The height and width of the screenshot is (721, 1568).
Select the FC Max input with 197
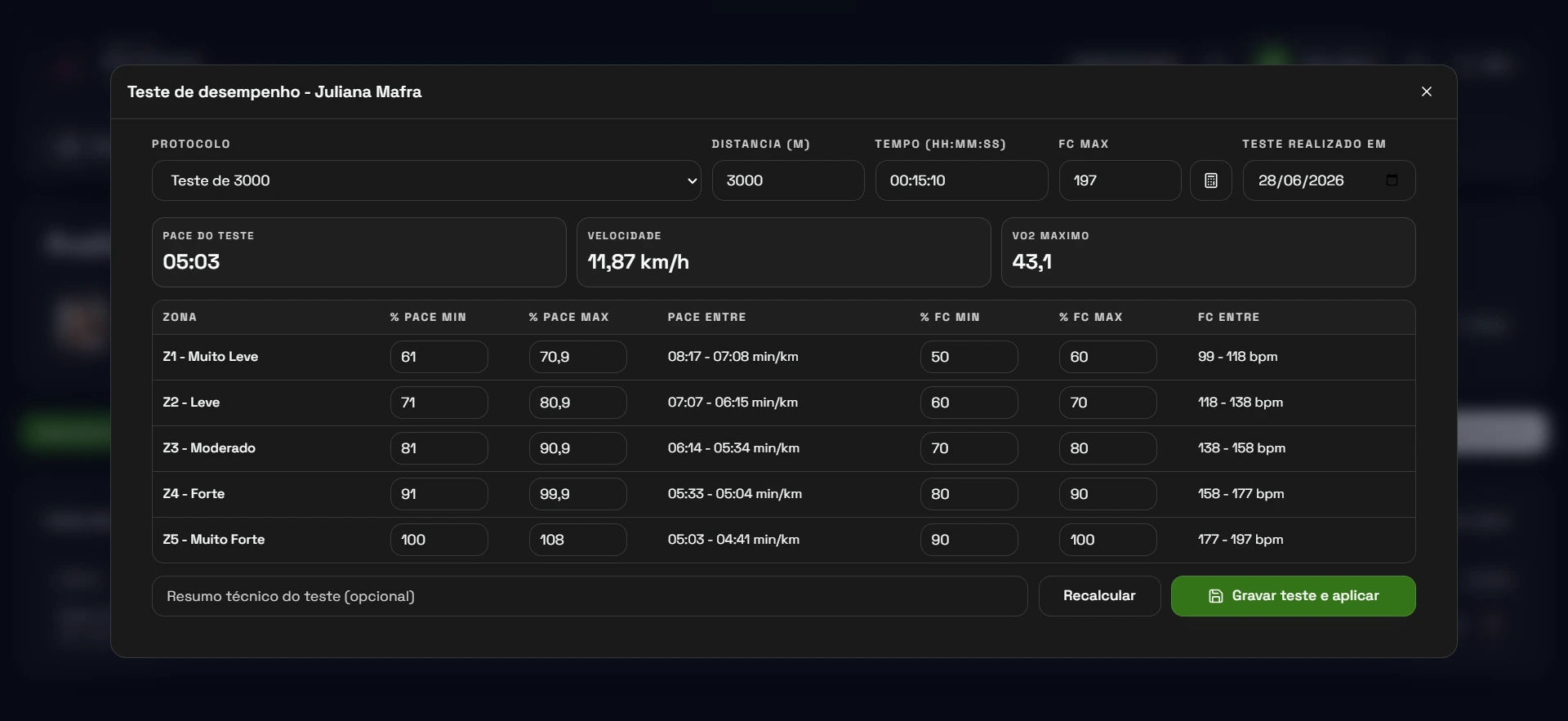(x=1120, y=180)
